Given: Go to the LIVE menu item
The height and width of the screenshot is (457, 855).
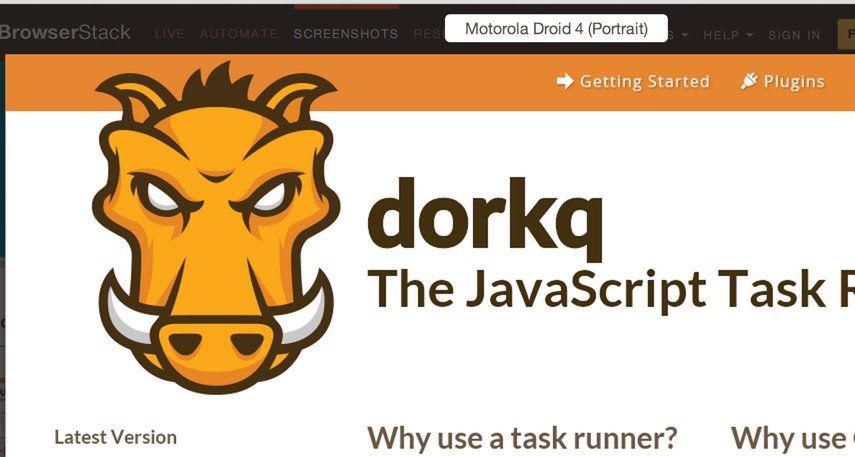Looking at the screenshot, I should [169, 34].
